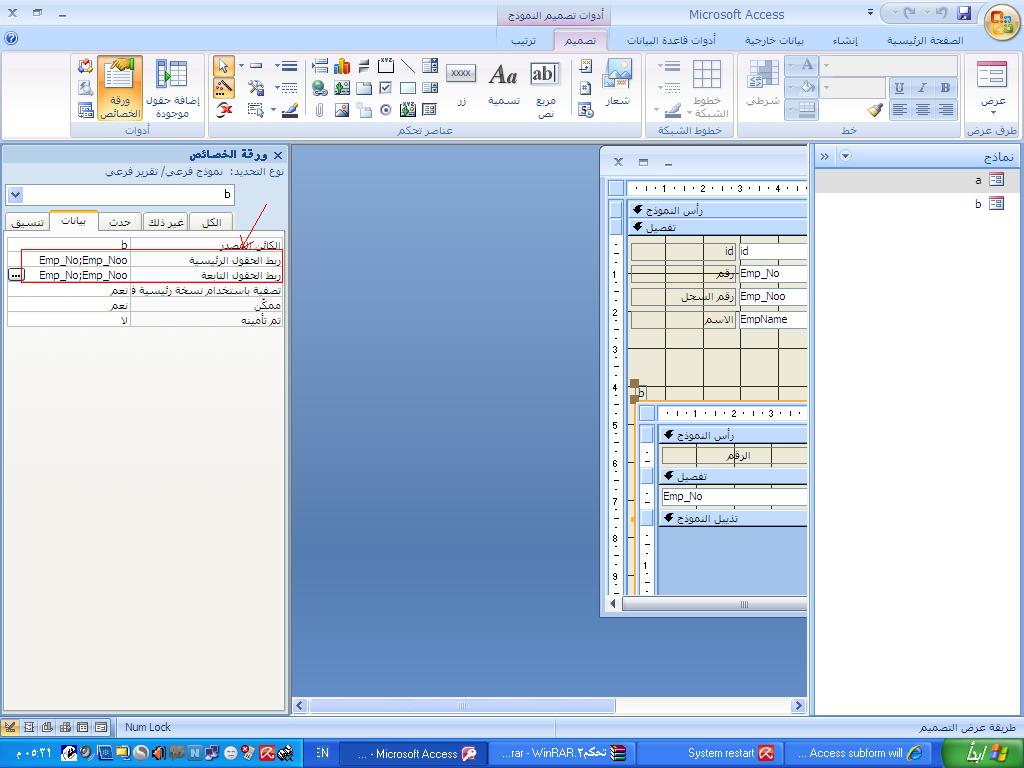Select the Line control tool

click(408, 66)
